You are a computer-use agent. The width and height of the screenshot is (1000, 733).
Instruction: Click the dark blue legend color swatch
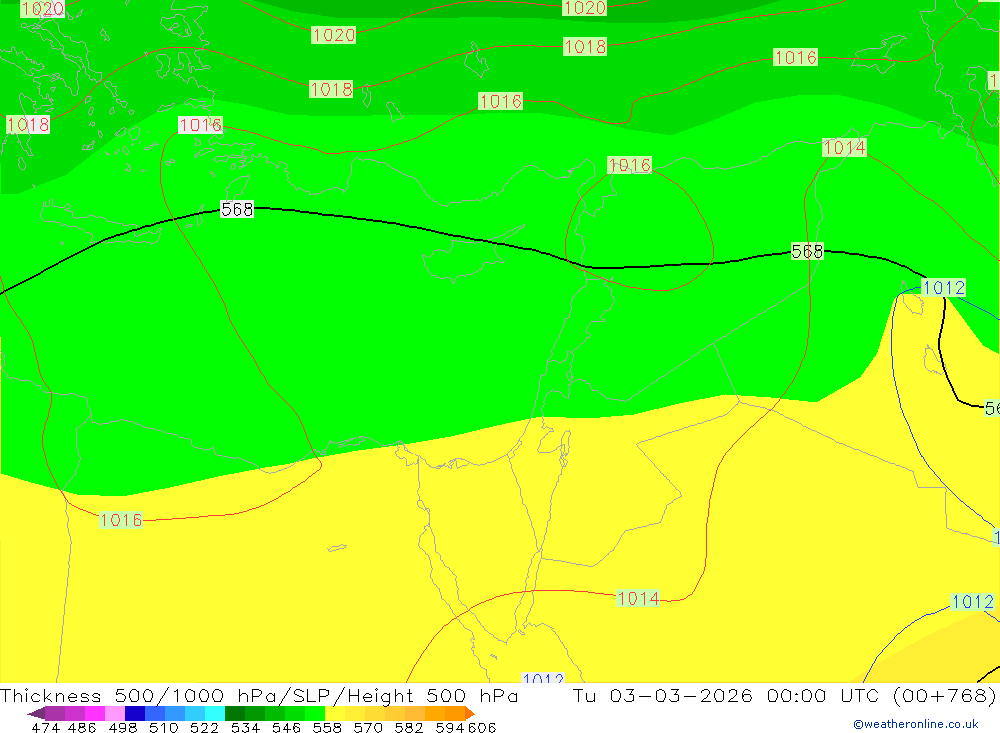(135, 713)
